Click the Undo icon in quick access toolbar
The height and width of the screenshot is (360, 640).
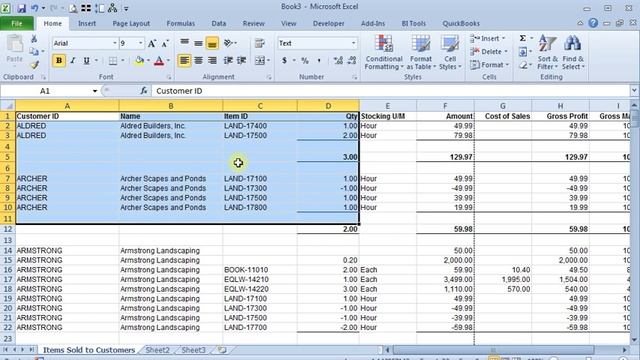pos(34,8)
